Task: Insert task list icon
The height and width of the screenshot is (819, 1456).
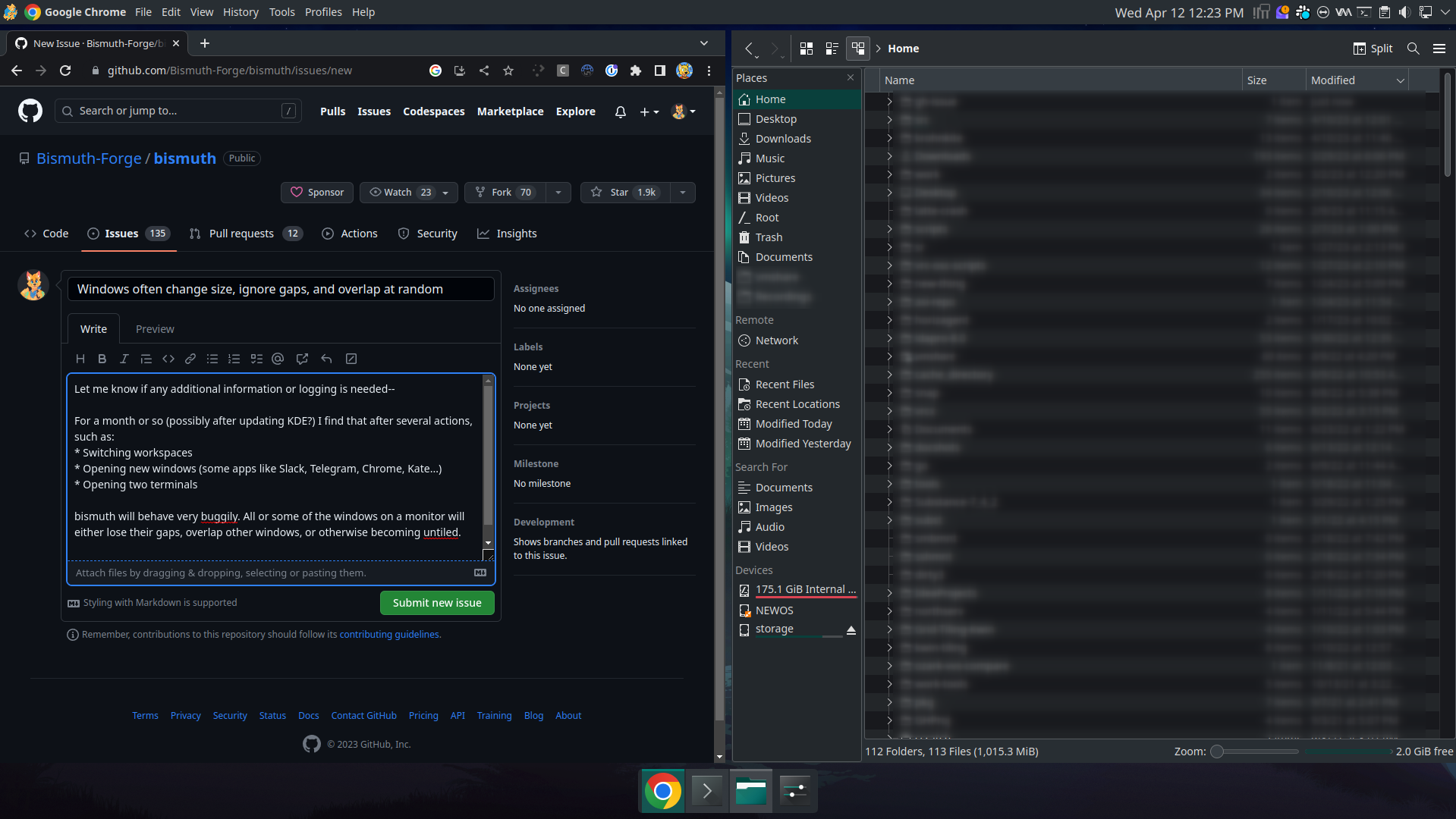Action: point(256,359)
